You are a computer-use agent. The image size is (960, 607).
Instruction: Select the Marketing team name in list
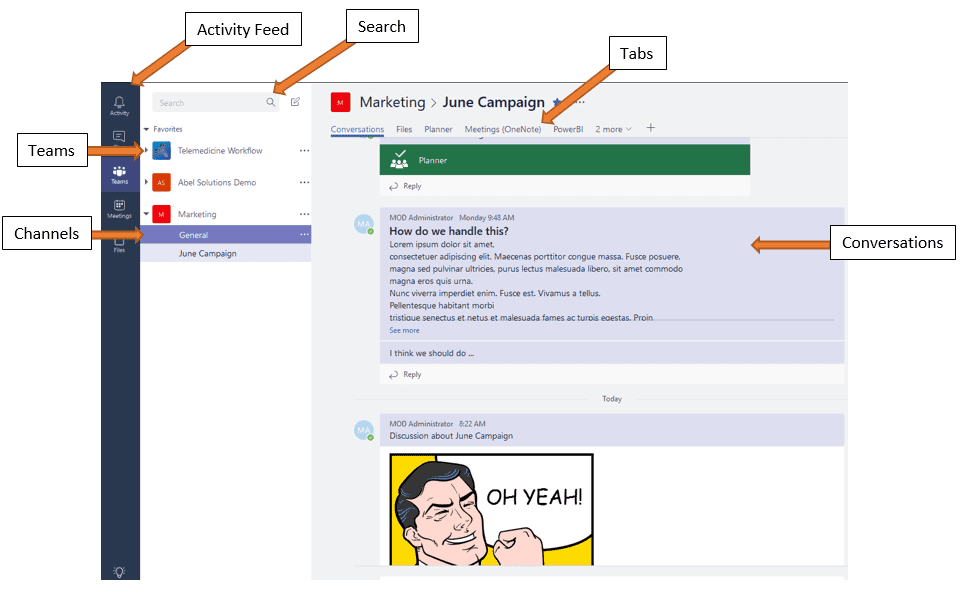(x=197, y=214)
